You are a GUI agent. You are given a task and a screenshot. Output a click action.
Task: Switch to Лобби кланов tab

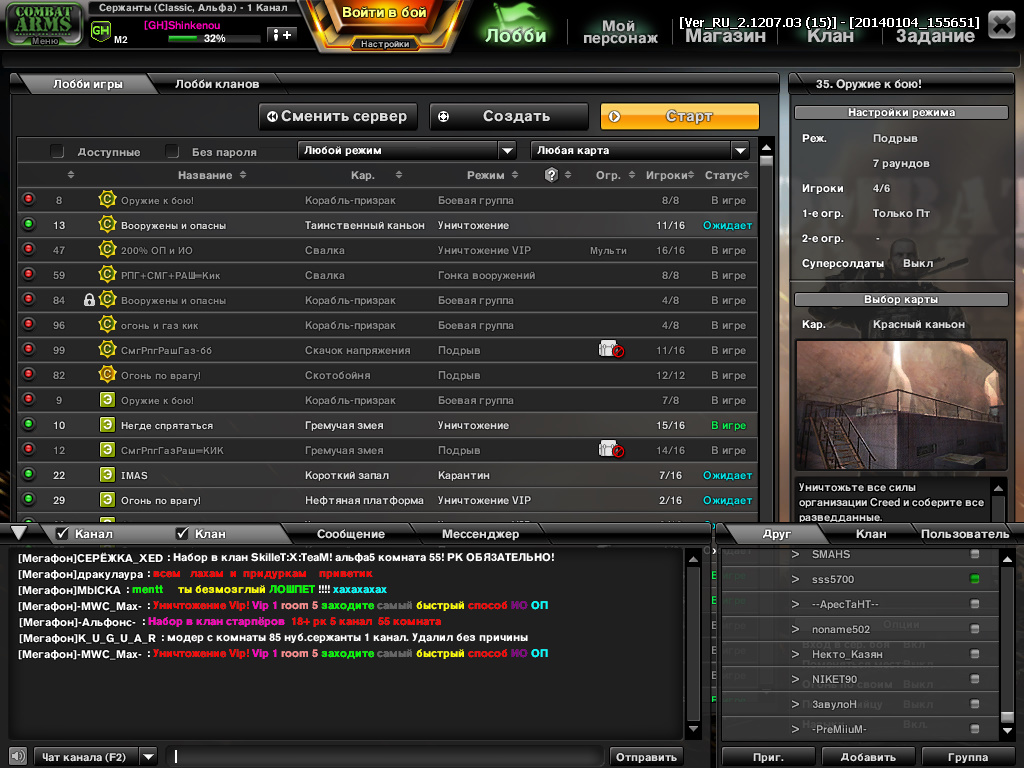point(217,84)
